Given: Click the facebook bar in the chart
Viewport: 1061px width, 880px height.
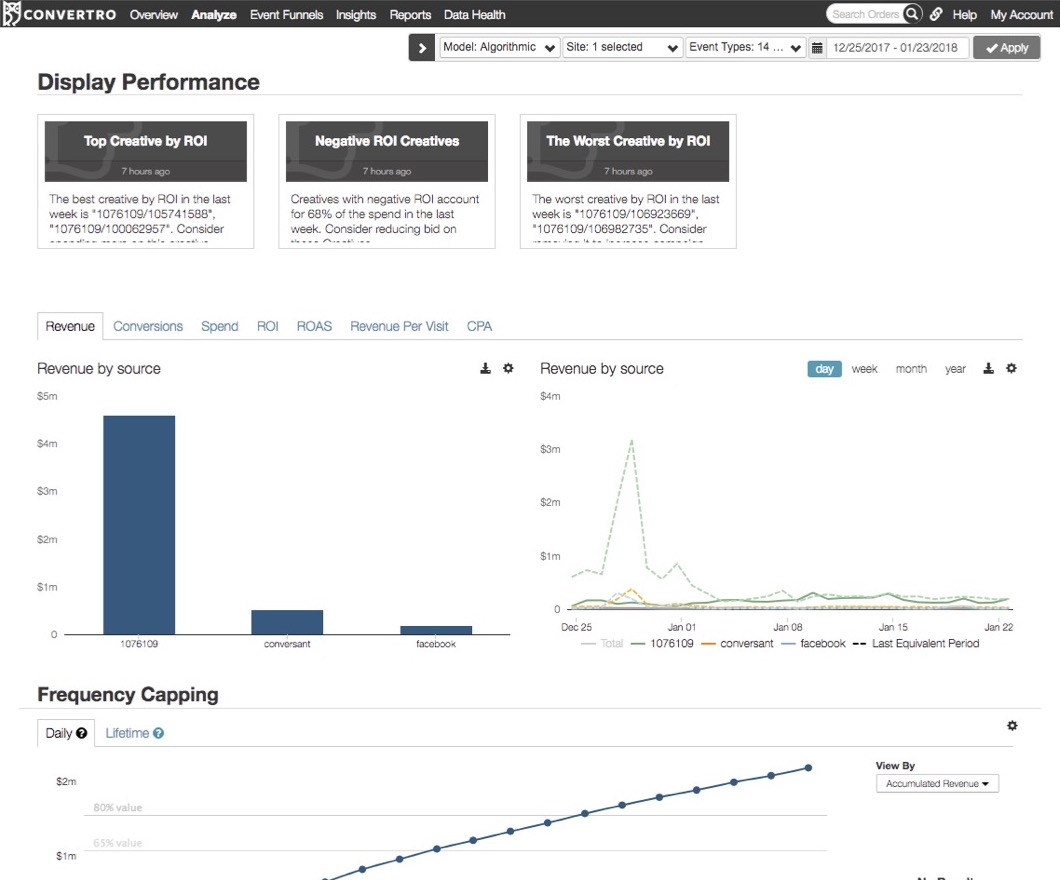Looking at the screenshot, I should point(436,630).
